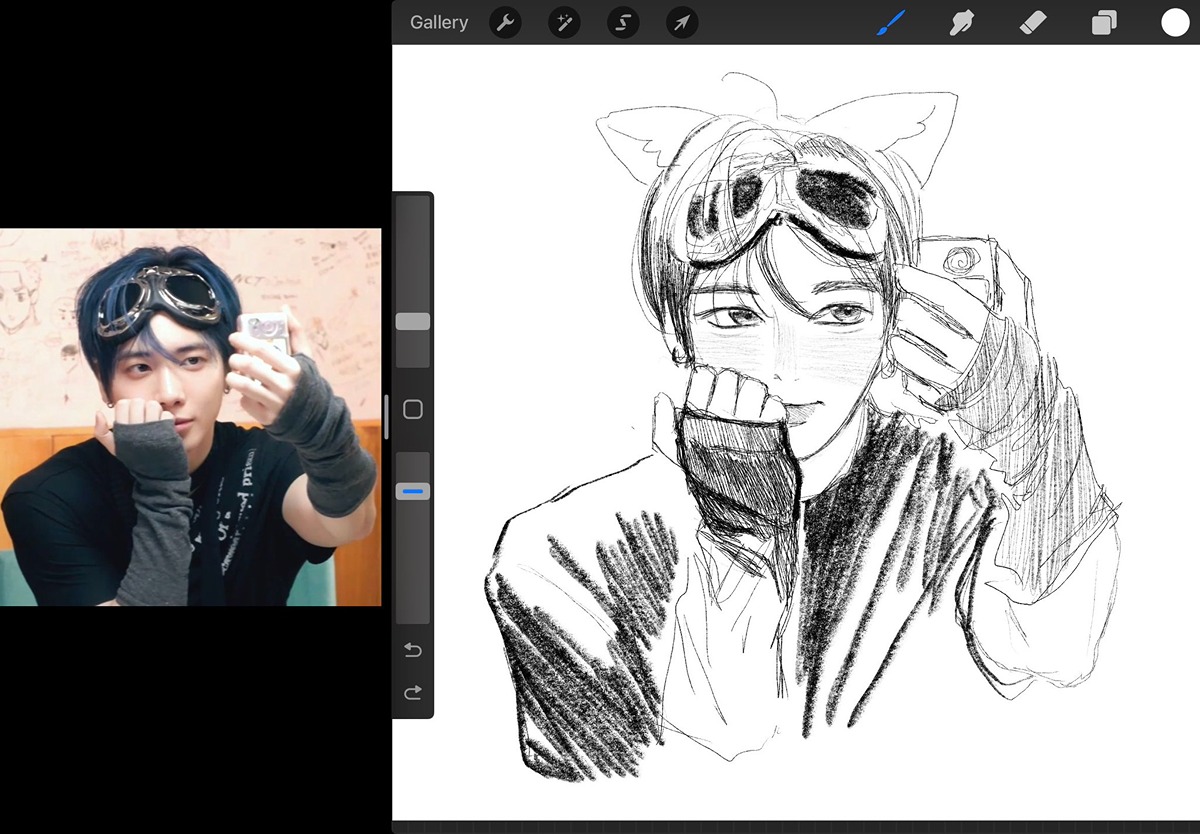Select the Eraser tool

[1032, 23]
